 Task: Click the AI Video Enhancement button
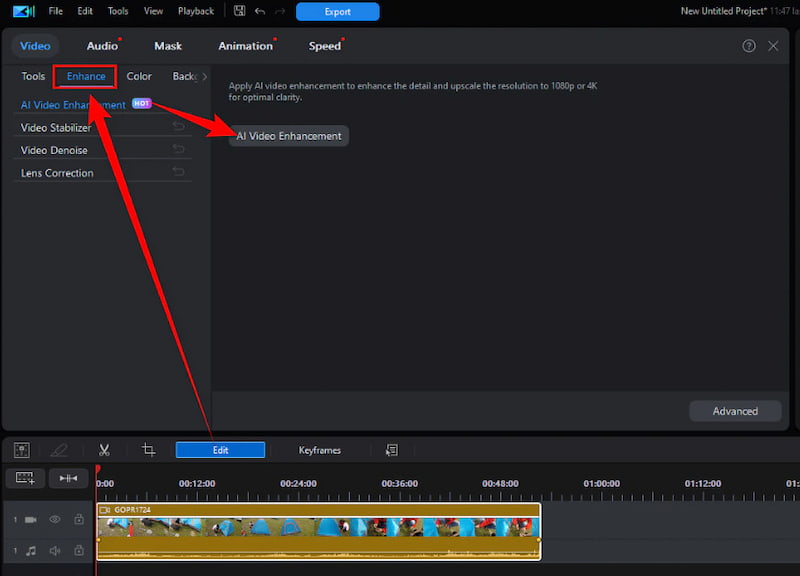pyautogui.click(x=288, y=135)
